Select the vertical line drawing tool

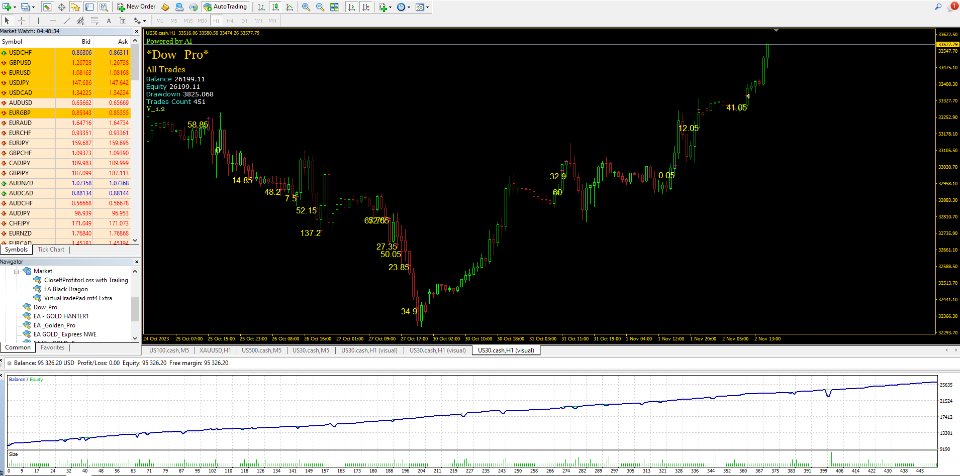coord(39,21)
